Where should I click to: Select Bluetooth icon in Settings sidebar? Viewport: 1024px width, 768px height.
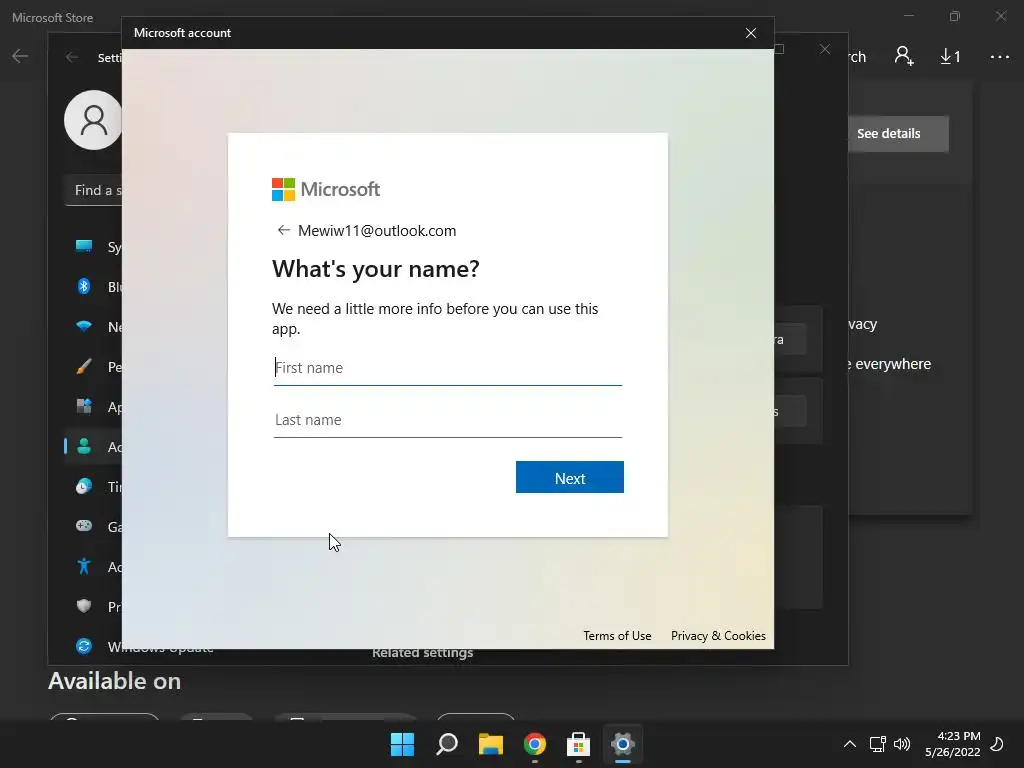(84, 286)
